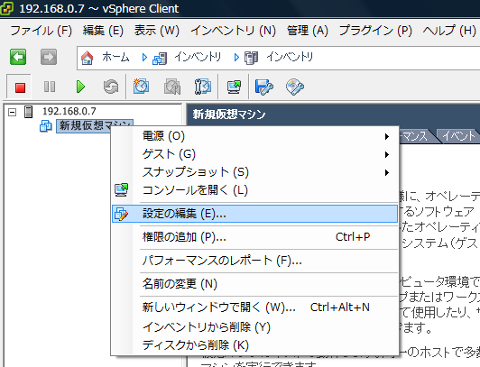The image size is (480, 367).
Task: Click the second インベントリ breadcrumb server icon
Action: (251, 58)
